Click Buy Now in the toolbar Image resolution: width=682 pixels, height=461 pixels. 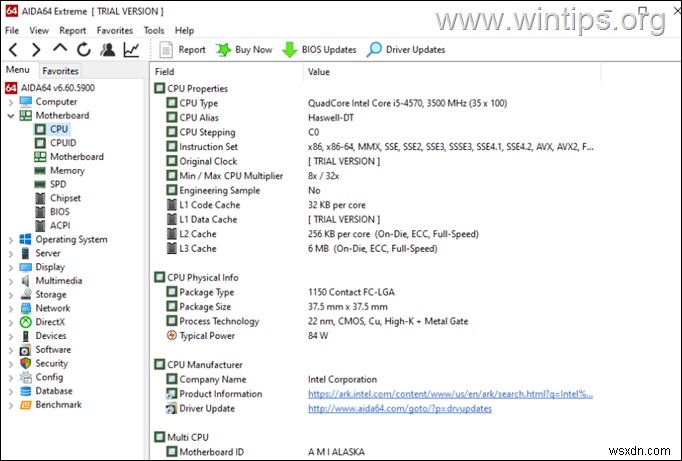[x=244, y=50]
